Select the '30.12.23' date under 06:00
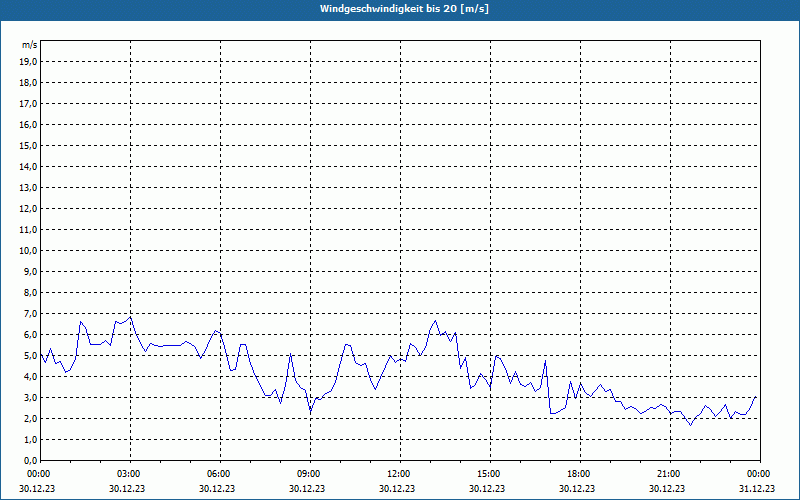The image size is (800, 500). click(217, 488)
